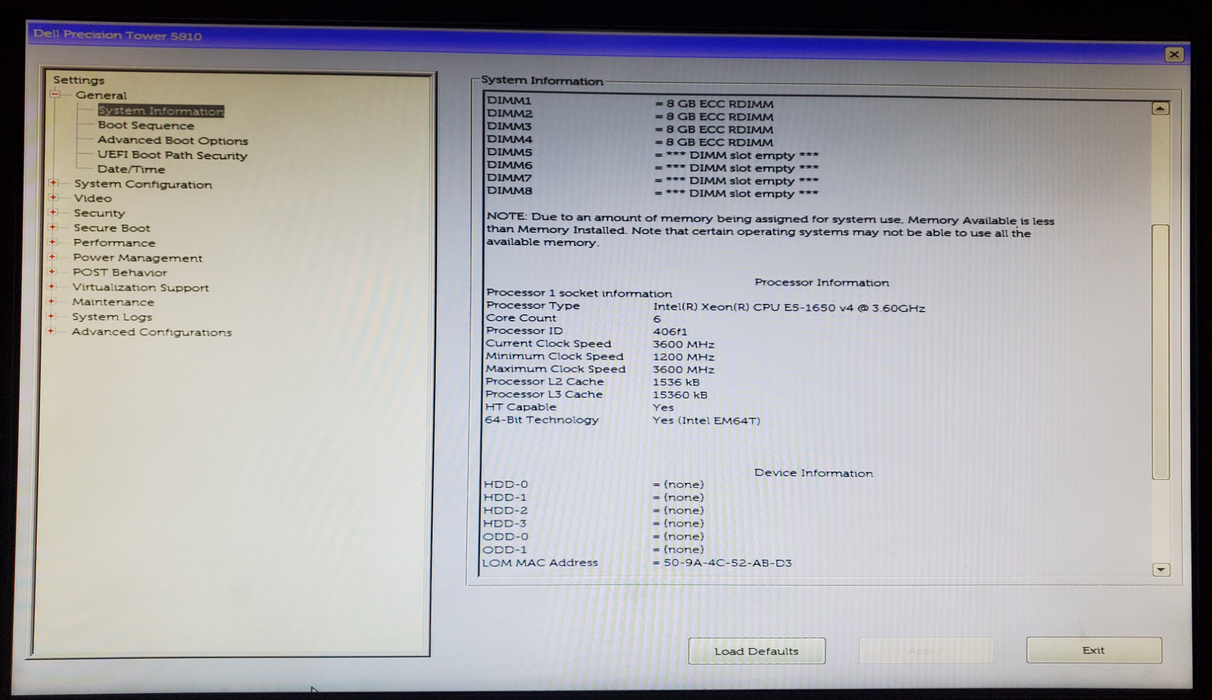Click the HDD-0 device row

pyautogui.click(x=594, y=485)
